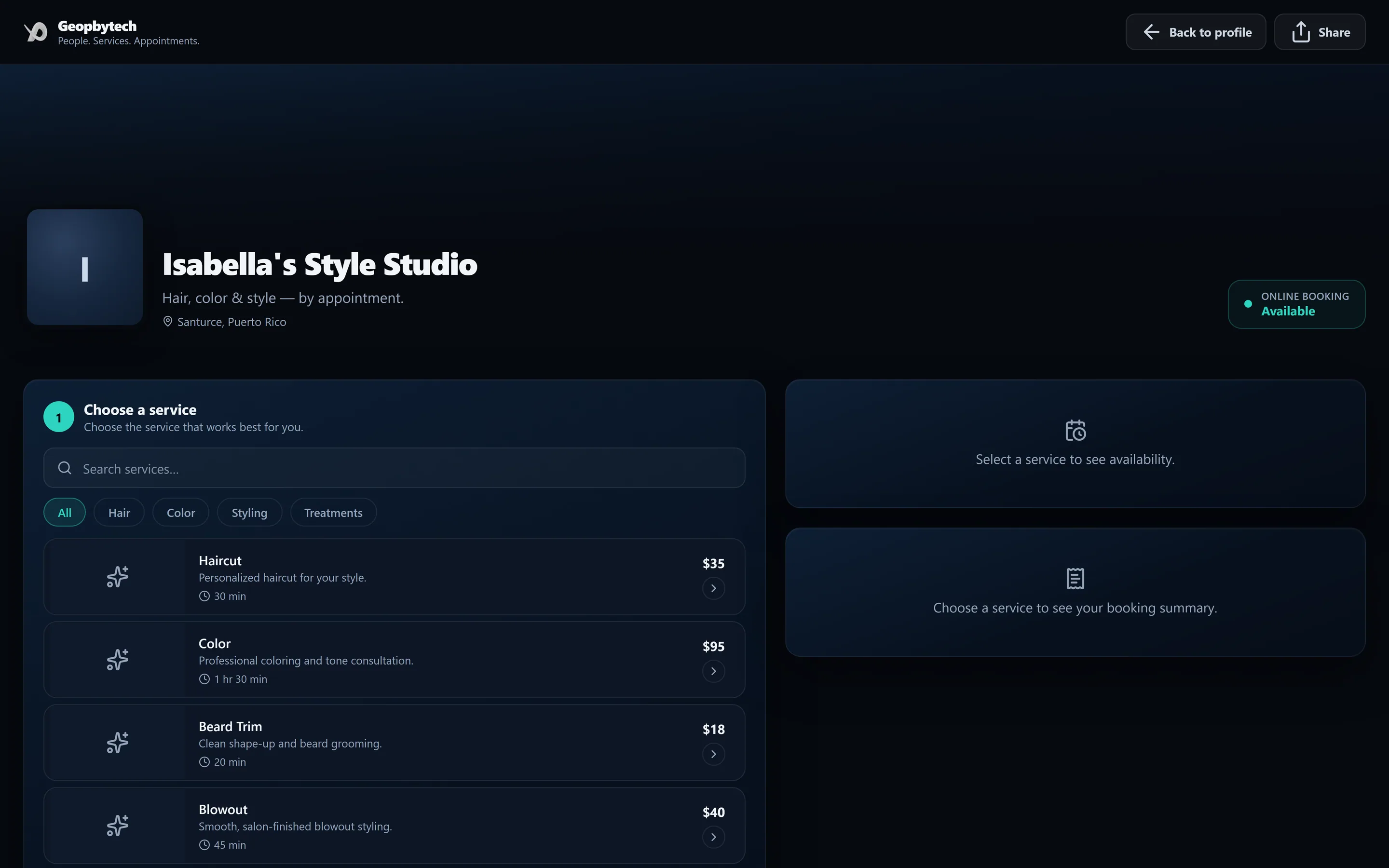Click the Haircut service title
This screenshot has height=868, width=1389.
(x=220, y=561)
